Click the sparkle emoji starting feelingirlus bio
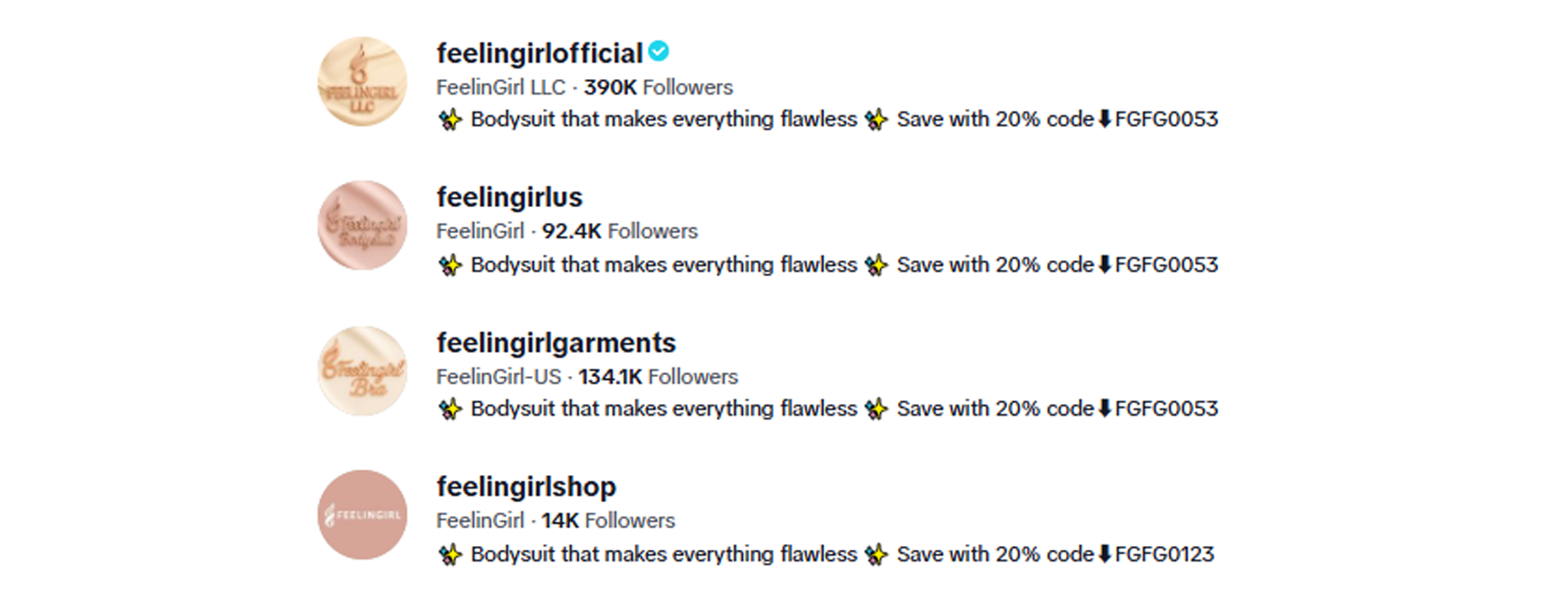1568x592 pixels. pos(450,265)
